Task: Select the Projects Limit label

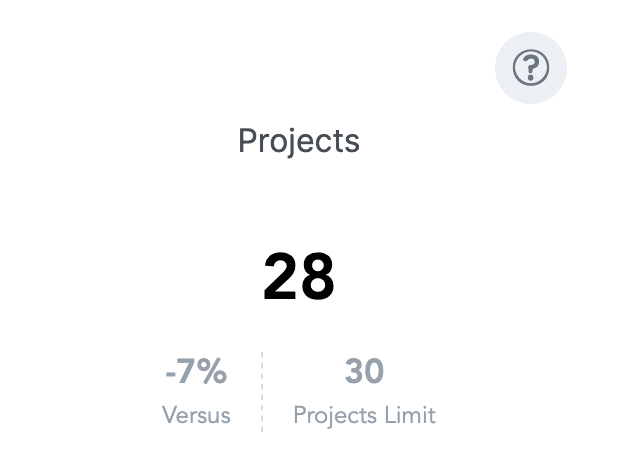Action: coord(365,416)
